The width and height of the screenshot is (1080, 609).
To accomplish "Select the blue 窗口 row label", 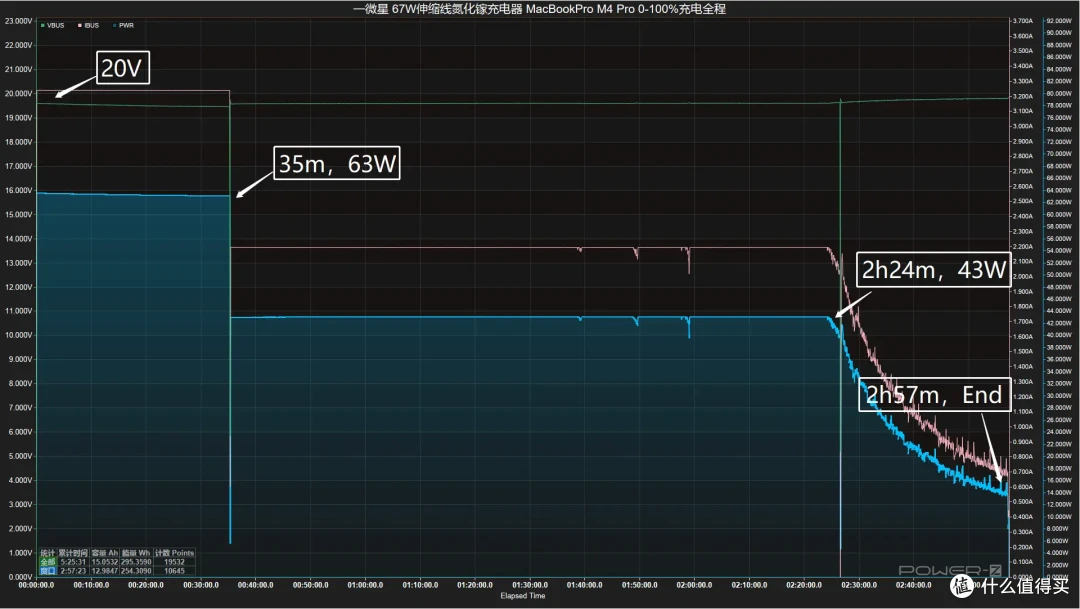I will point(48,571).
